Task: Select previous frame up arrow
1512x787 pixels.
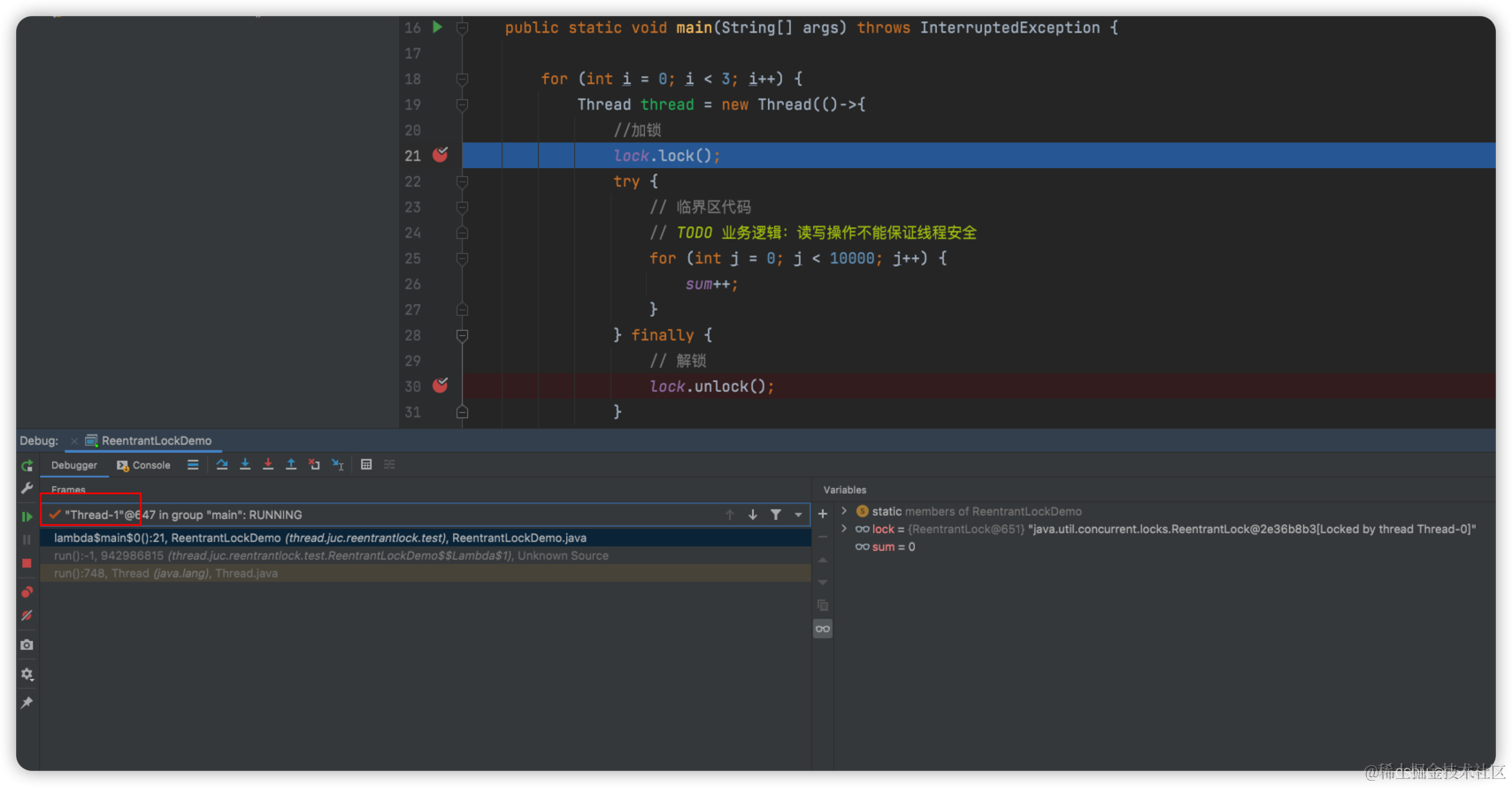Action: pyautogui.click(x=730, y=515)
